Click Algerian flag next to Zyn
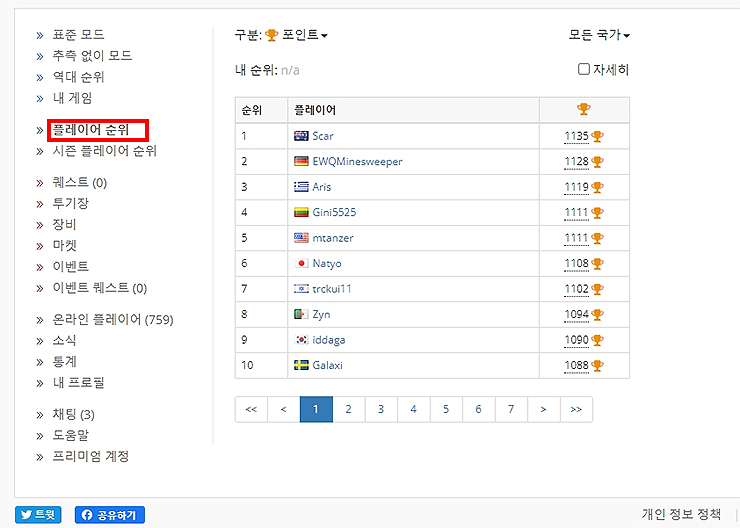740x528 pixels. click(x=301, y=315)
